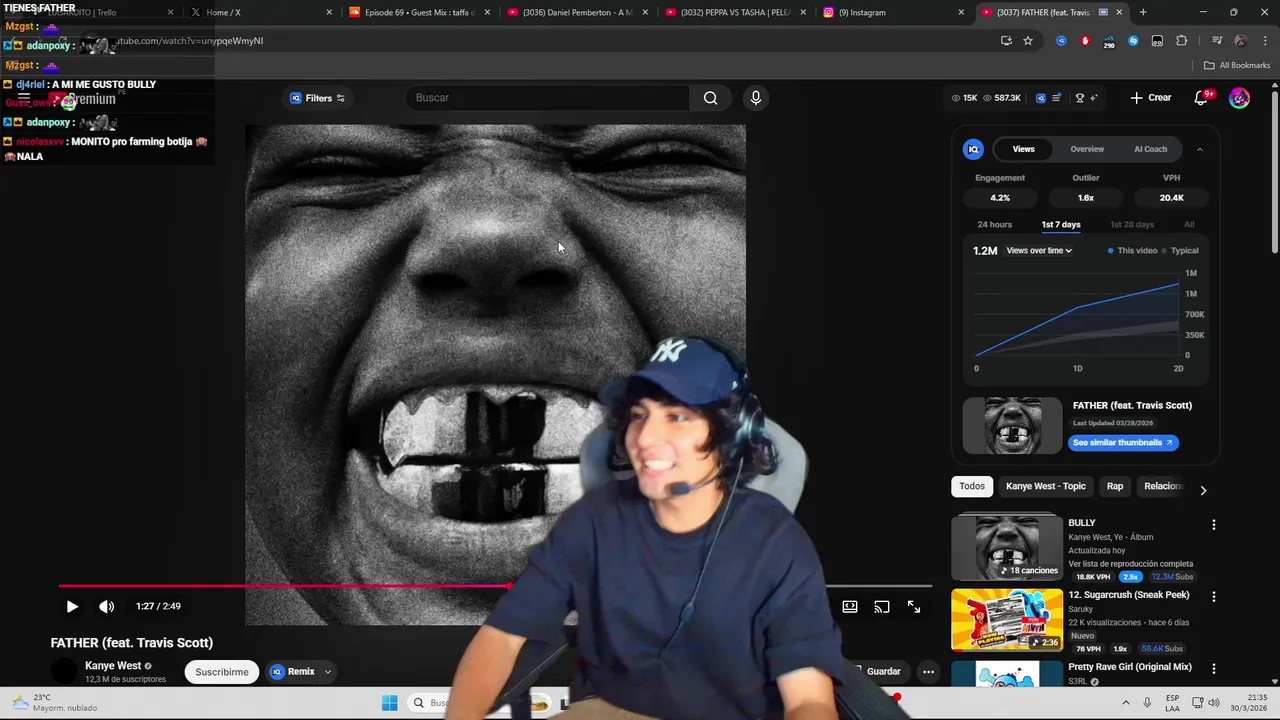Select the 24 hours time range

click(994, 225)
